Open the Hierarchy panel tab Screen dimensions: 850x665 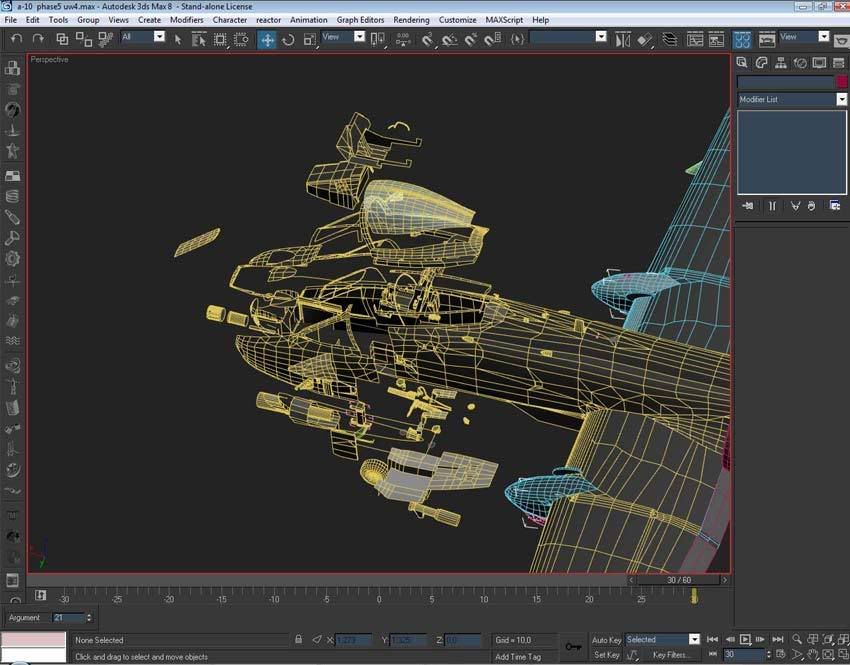click(x=781, y=63)
